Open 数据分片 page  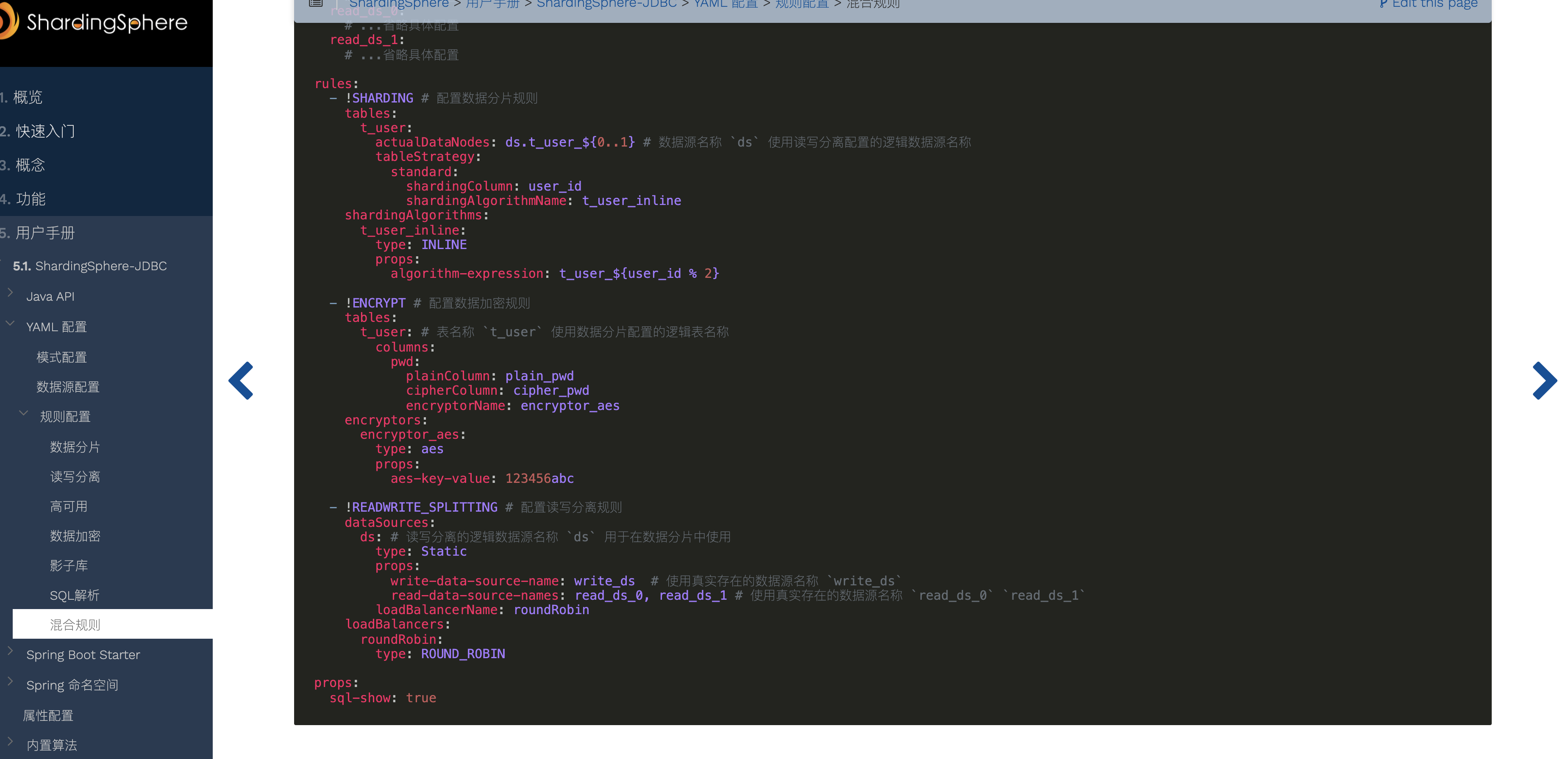click(75, 448)
